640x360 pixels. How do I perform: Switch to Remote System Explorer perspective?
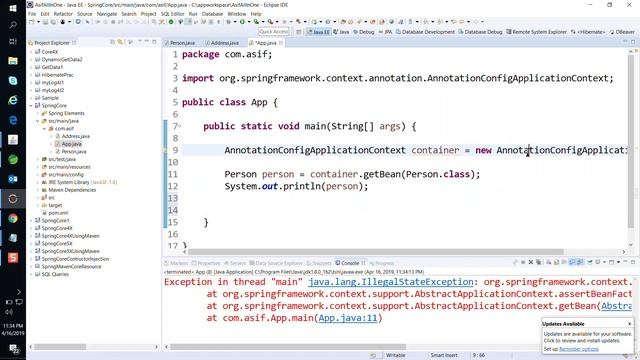coord(536,31)
